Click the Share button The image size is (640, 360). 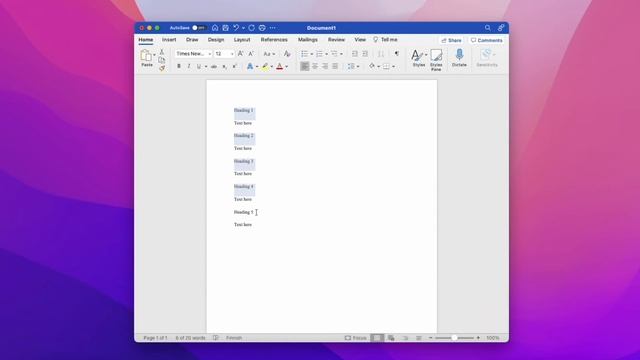(x=451, y=40)
